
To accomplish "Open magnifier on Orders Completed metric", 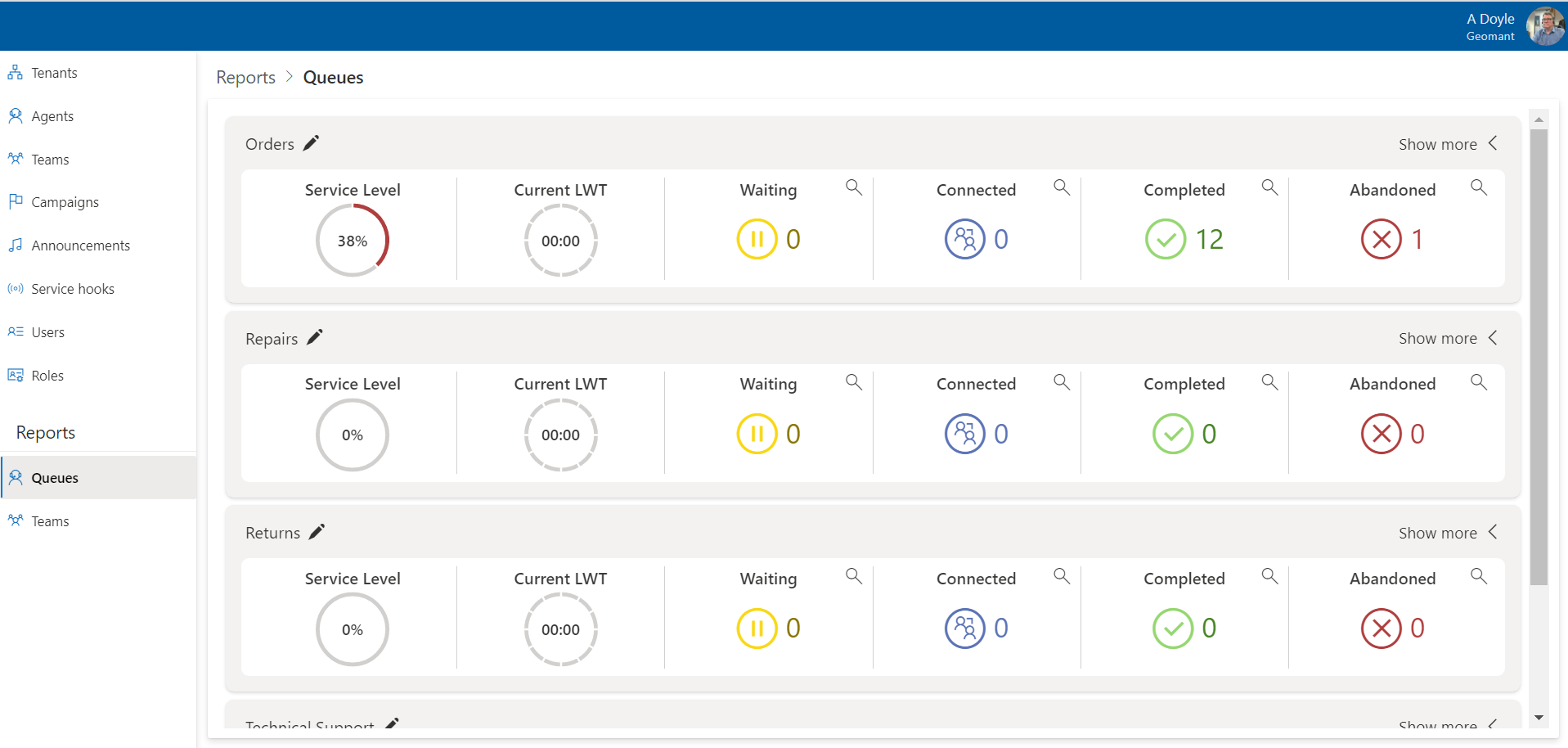I will [x=1269, y=187].
